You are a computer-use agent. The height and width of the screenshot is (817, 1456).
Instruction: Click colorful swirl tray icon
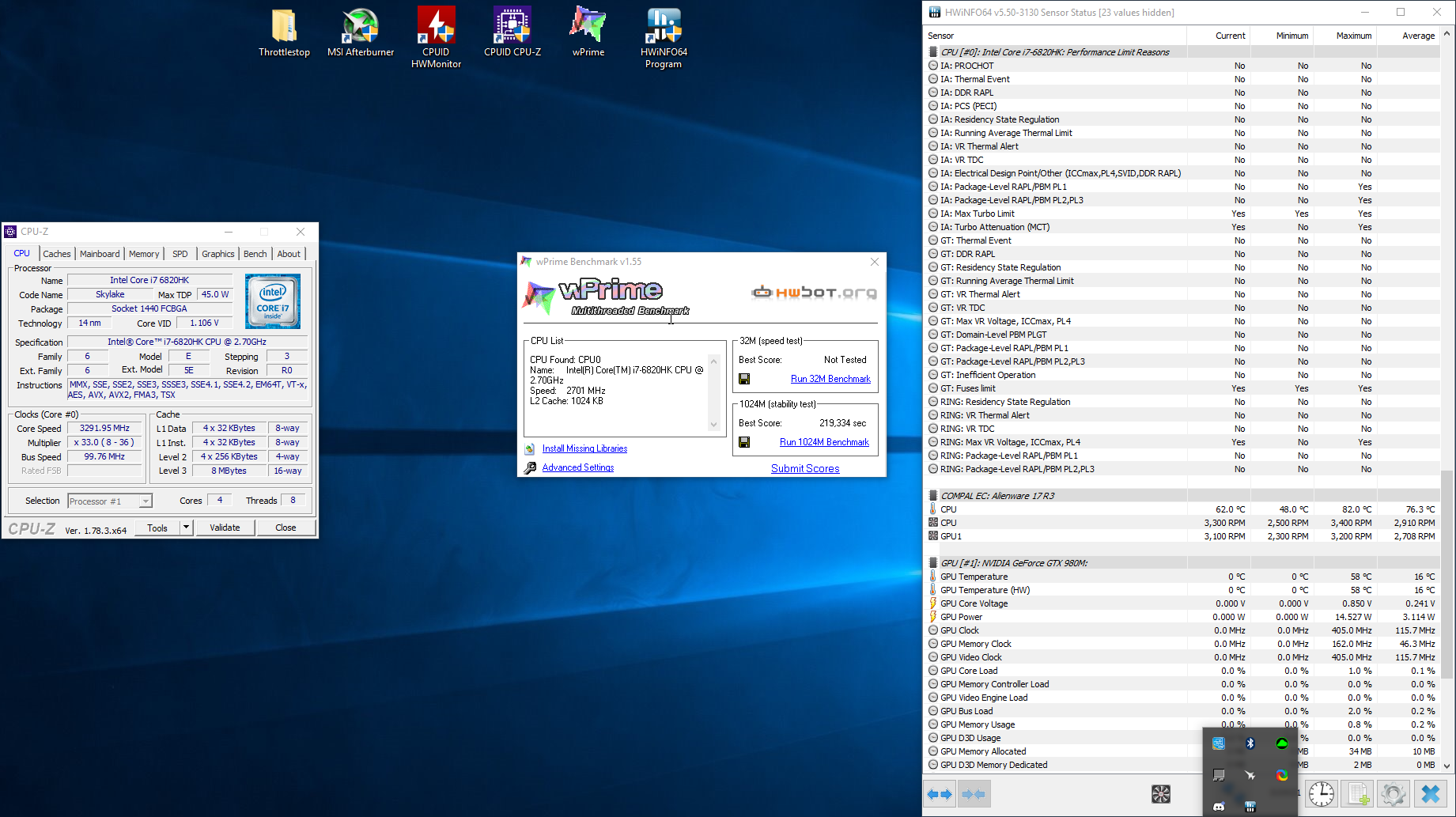pyautogui.click(x=1282, y=775)
